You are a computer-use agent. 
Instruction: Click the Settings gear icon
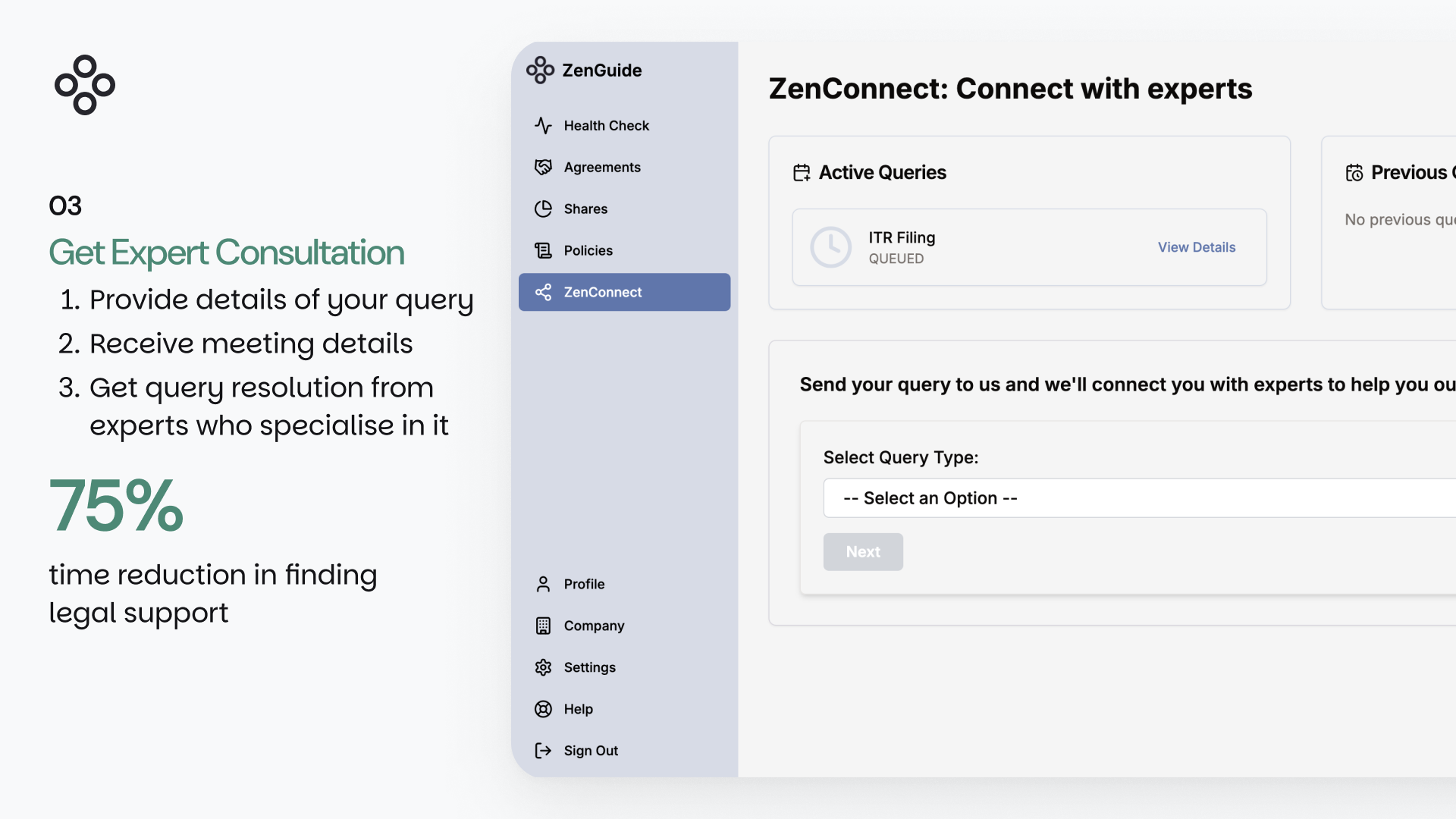coord(543,667)
